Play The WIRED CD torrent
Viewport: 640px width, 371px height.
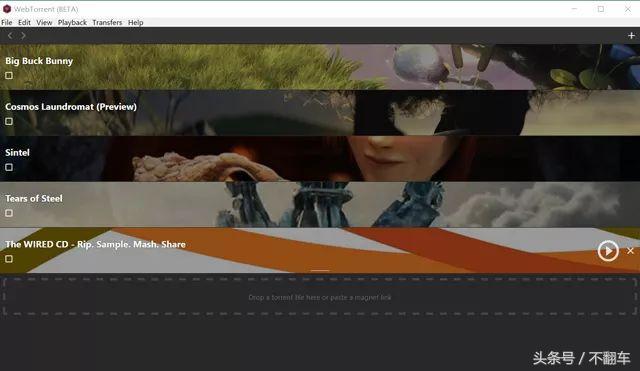pyautogui.click(x=608, y=251)
